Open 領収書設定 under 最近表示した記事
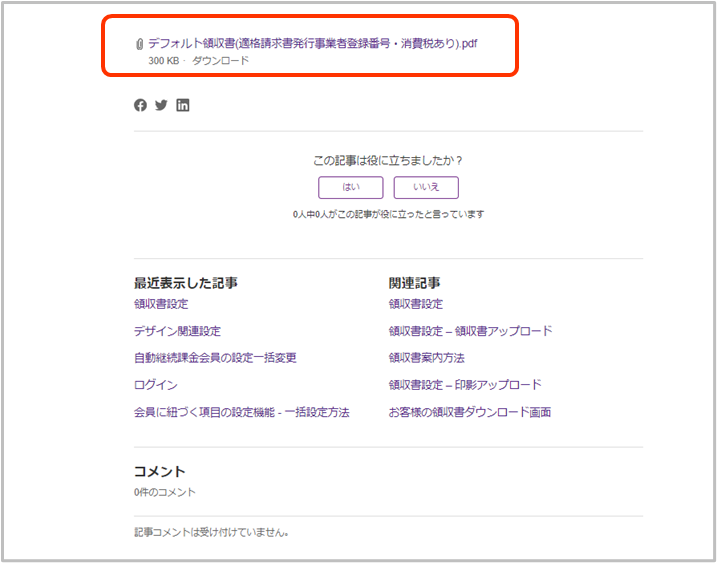Viewport: 717px width, 563px height. coord(161,304)
